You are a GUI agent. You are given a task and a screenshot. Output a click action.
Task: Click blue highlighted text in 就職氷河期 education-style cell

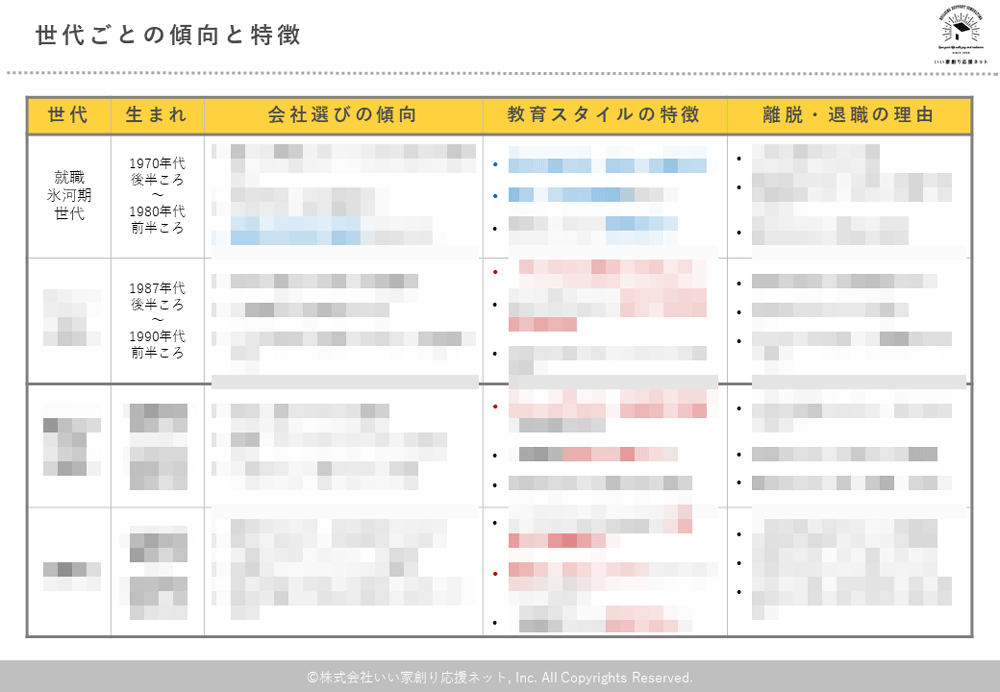click(600, 165)
